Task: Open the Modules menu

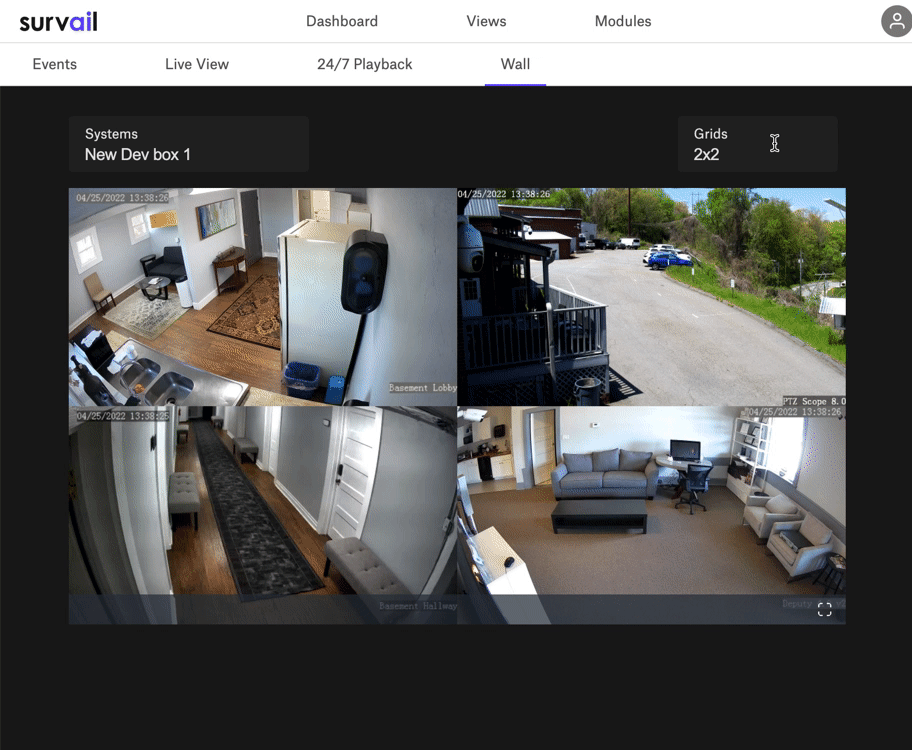Action: pyautogui.click(x=623, y=21)
